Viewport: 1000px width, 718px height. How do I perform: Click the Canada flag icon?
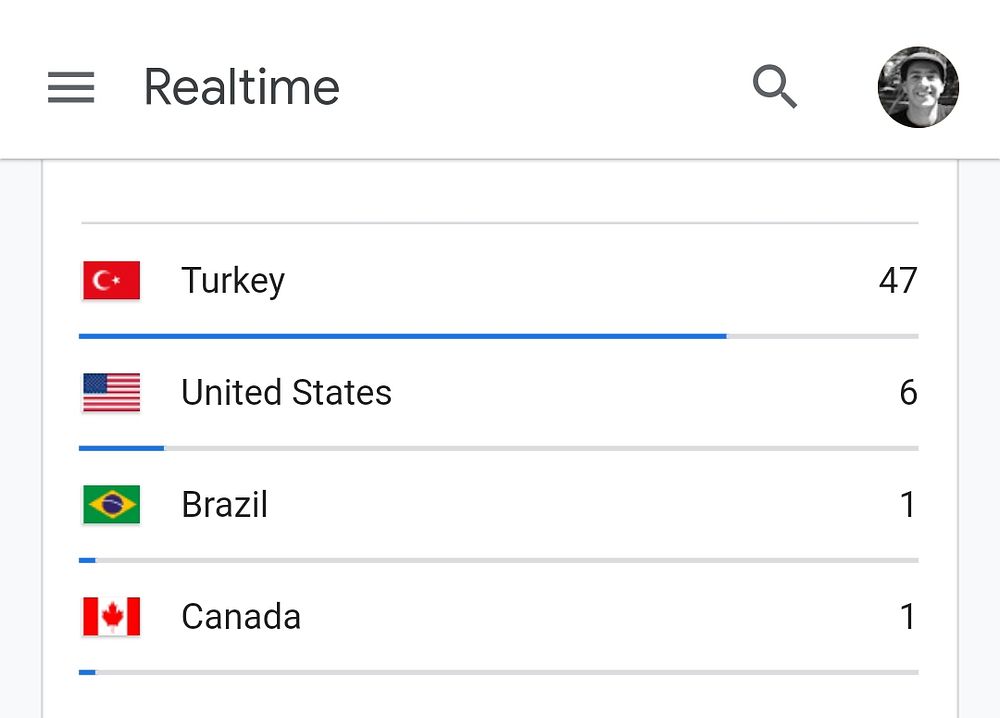(x=111, y=617)
